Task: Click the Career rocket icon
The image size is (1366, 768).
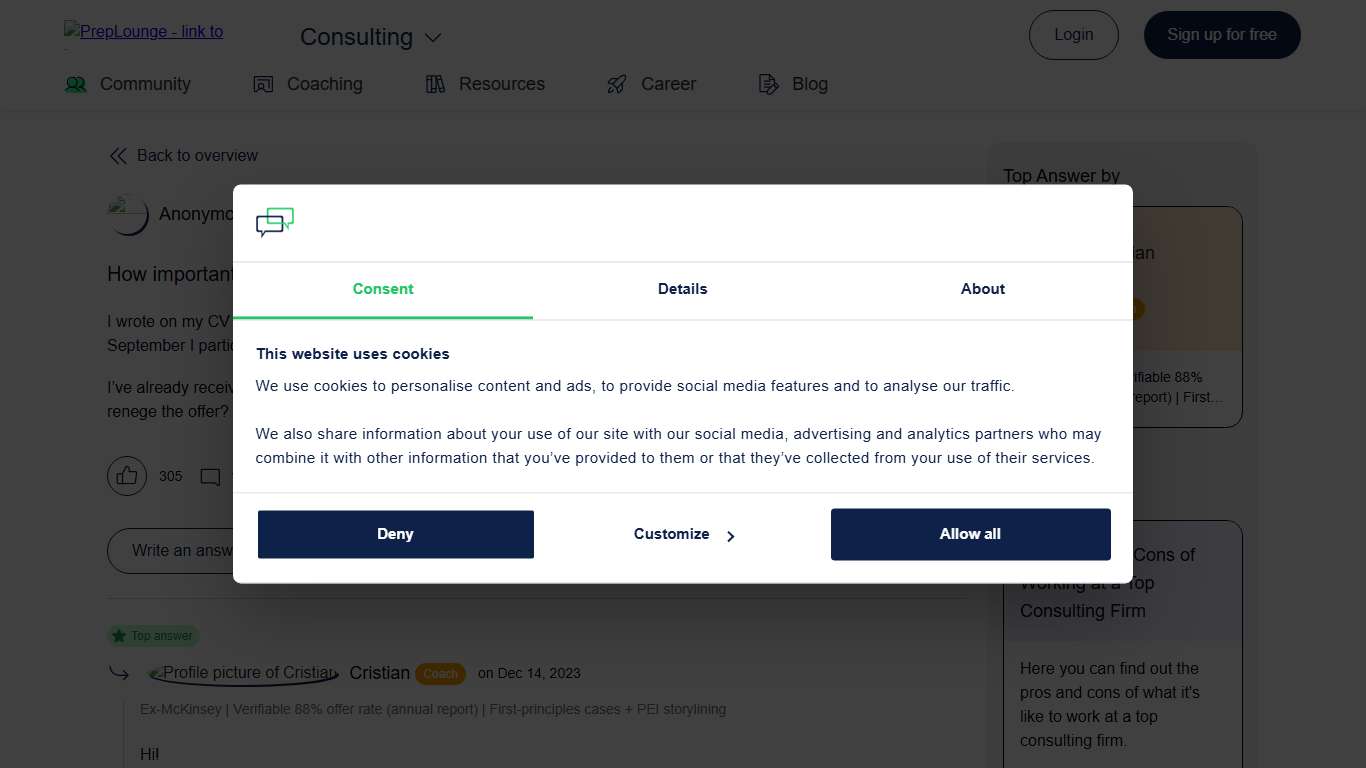Action: pos(617,84)
